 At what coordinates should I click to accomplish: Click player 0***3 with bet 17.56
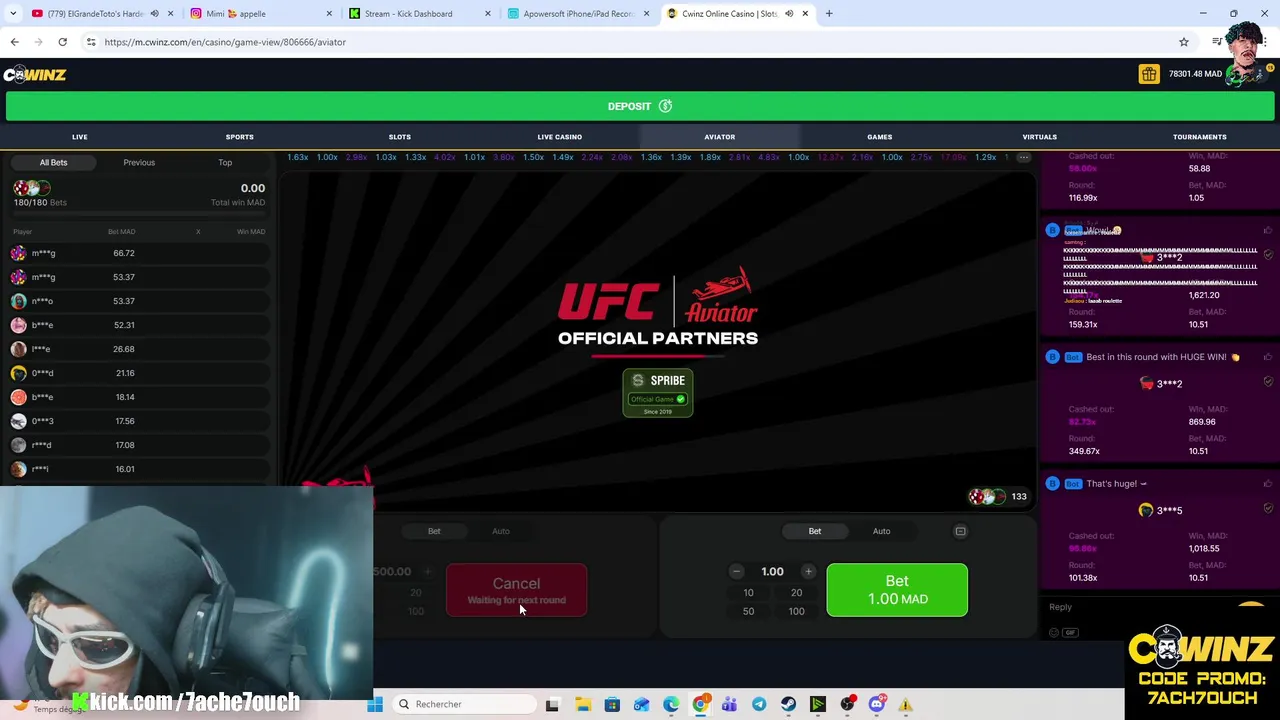(139, 421)
